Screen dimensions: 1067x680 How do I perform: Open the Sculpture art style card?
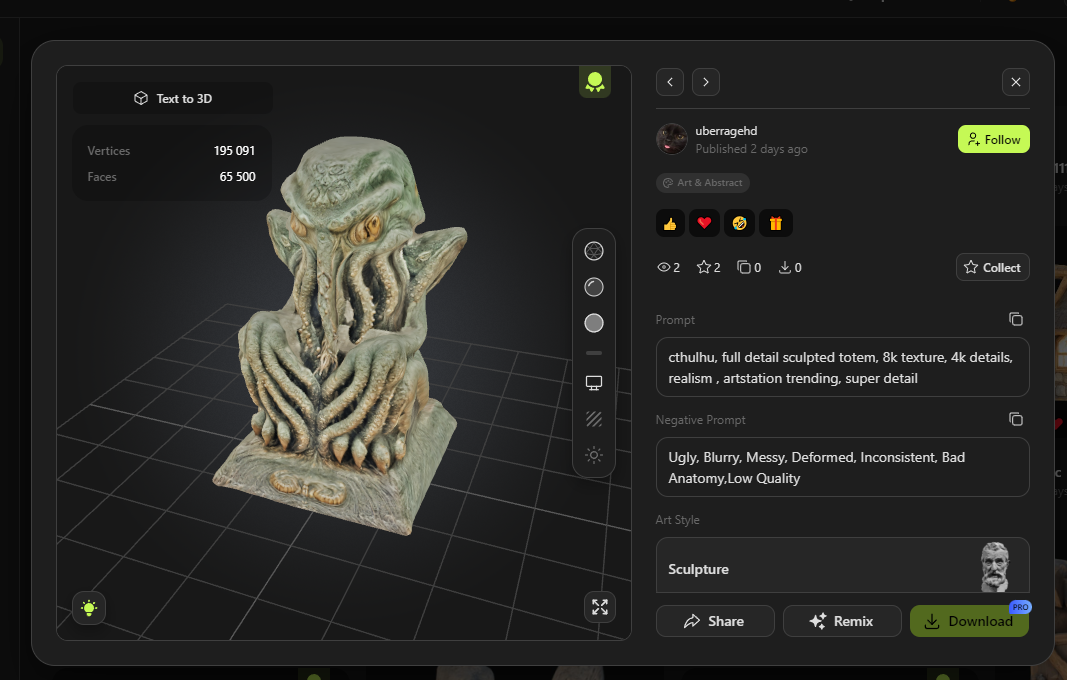842,567
